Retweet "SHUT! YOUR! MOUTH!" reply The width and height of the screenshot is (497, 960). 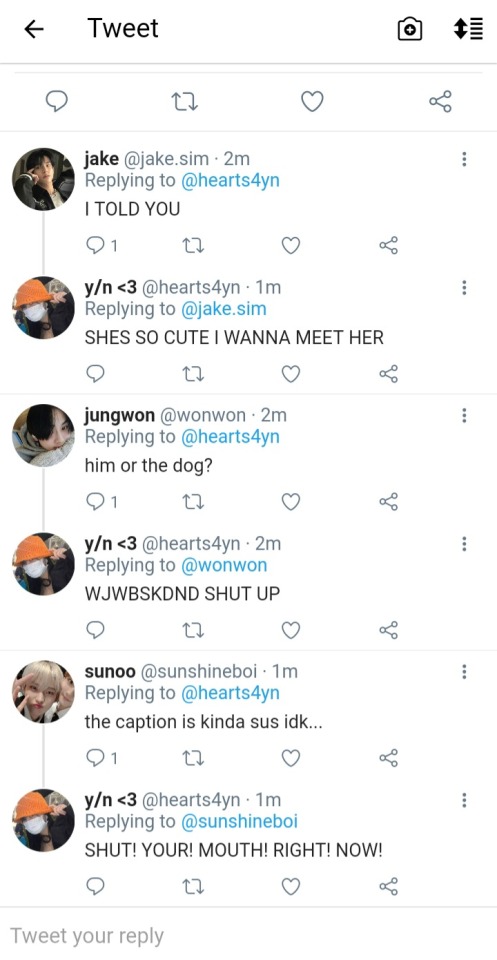pyautogui.click(x=193, y=886)
